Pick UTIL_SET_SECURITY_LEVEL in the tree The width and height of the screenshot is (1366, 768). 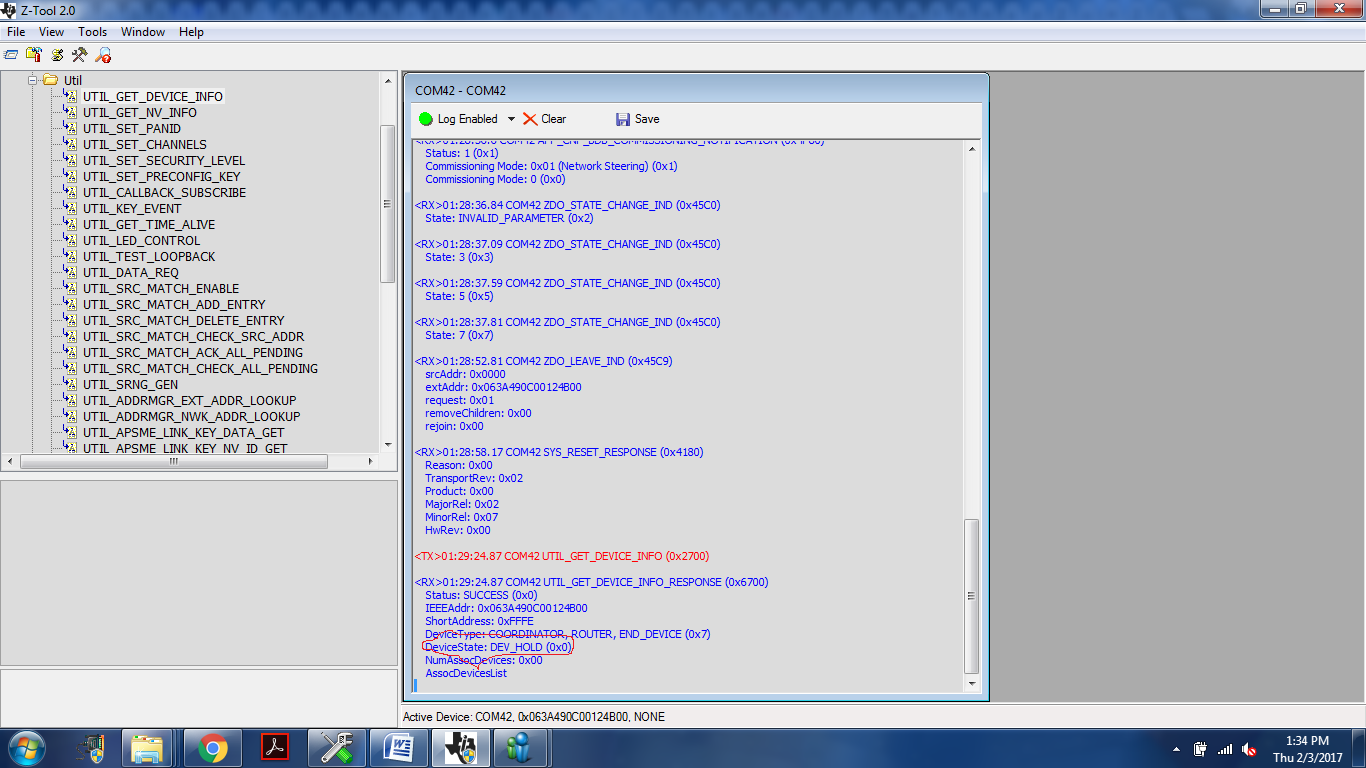(x=164, y=161)
